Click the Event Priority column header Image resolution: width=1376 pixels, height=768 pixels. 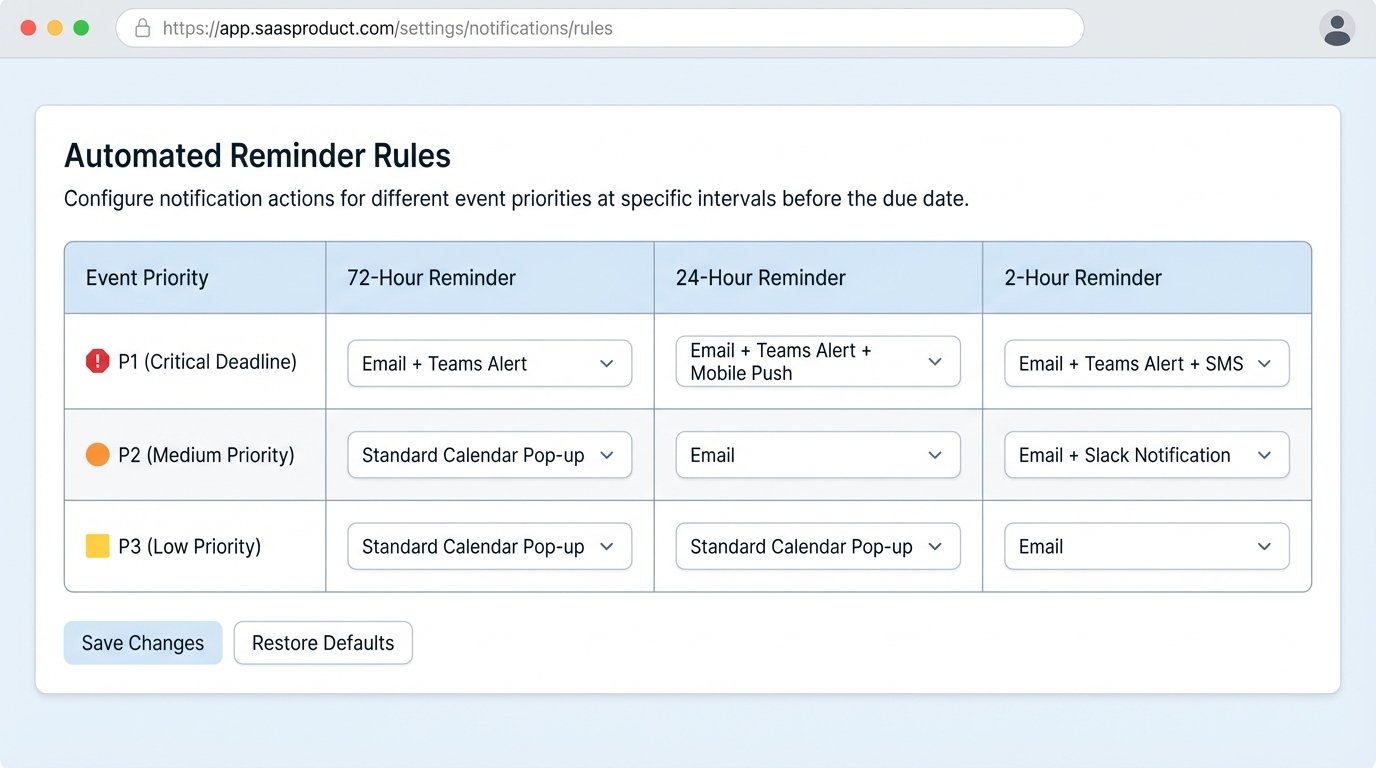click(146, 277)
